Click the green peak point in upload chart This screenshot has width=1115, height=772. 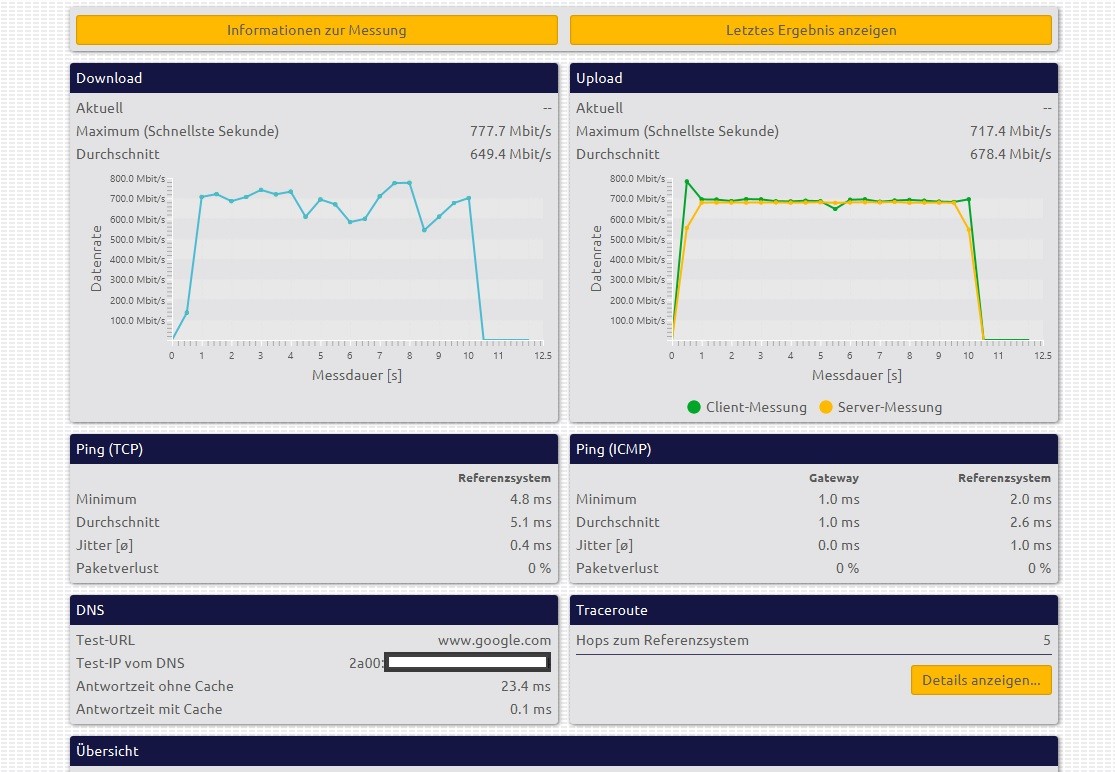[x=687, y=182]
